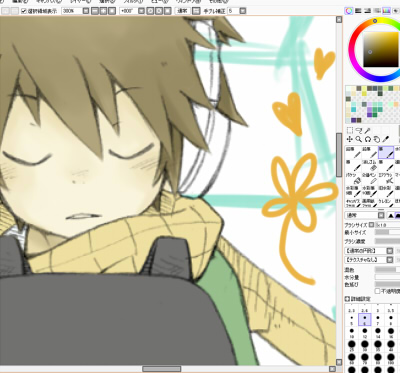Choose the teal swatch in palette
400x373 pixels.
tap(354, 109)
